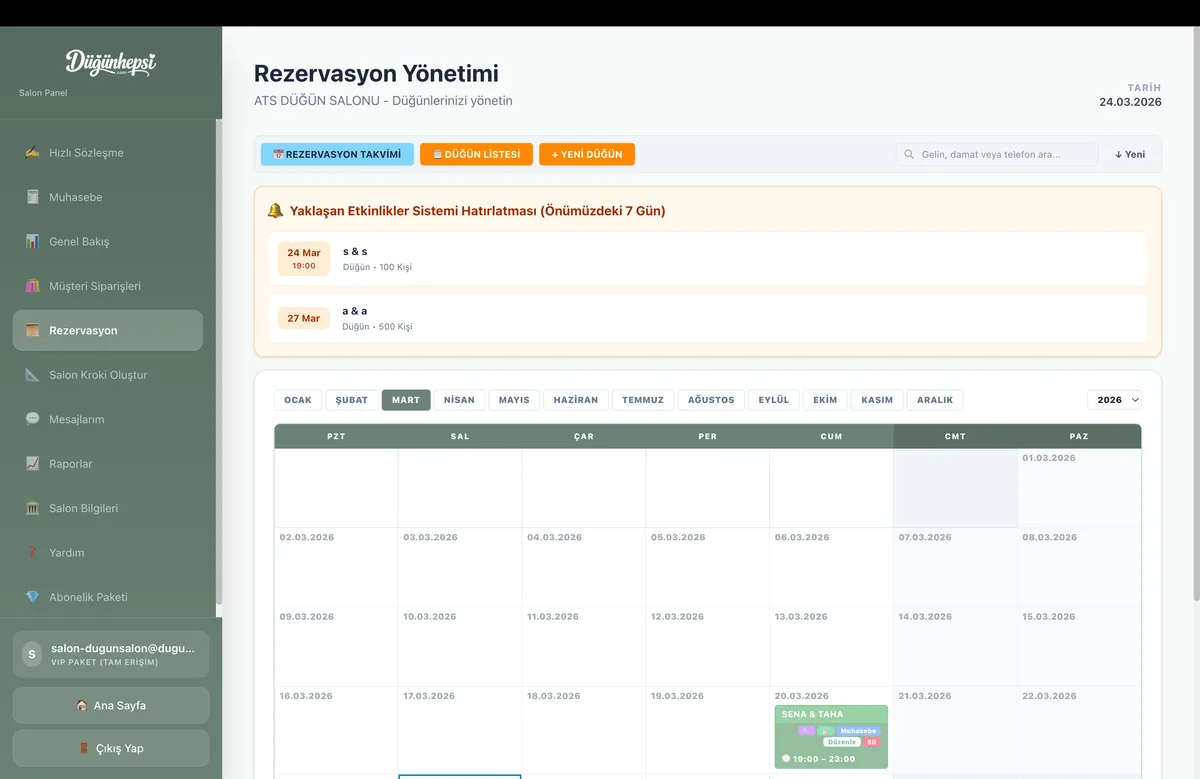This screenshot has width=1200, height=779.
Task: Click the 24 Mar 19:00 date badge
Action: tap(304, 259)
